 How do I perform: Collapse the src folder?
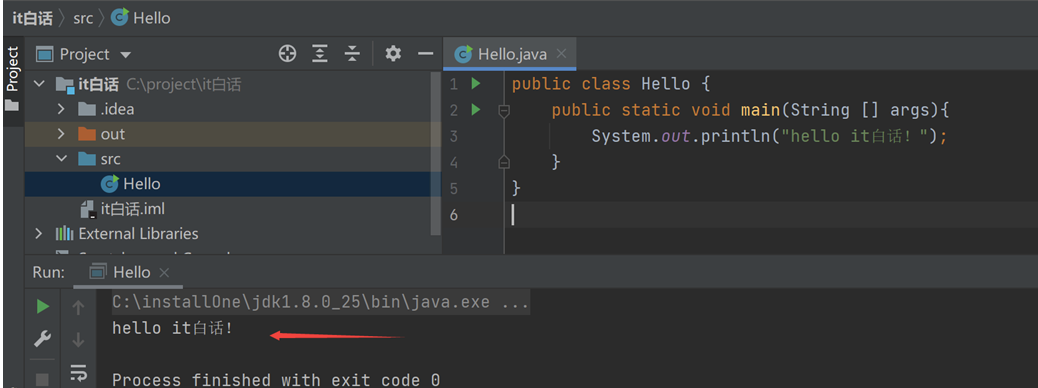click(x=62, y=159)
